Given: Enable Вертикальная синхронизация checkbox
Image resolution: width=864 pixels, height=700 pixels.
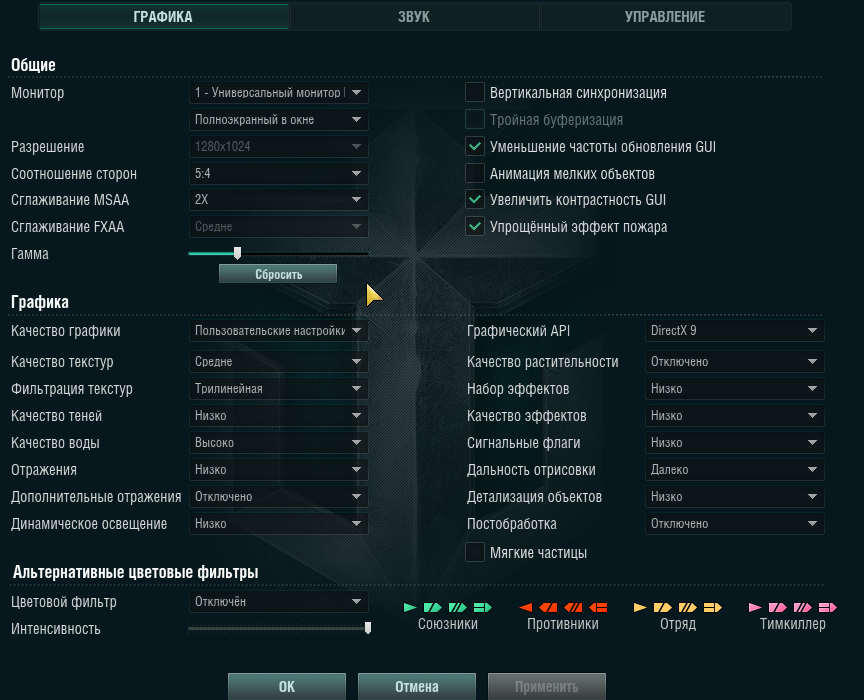Looking at the screenshot, I should point(474,93).
